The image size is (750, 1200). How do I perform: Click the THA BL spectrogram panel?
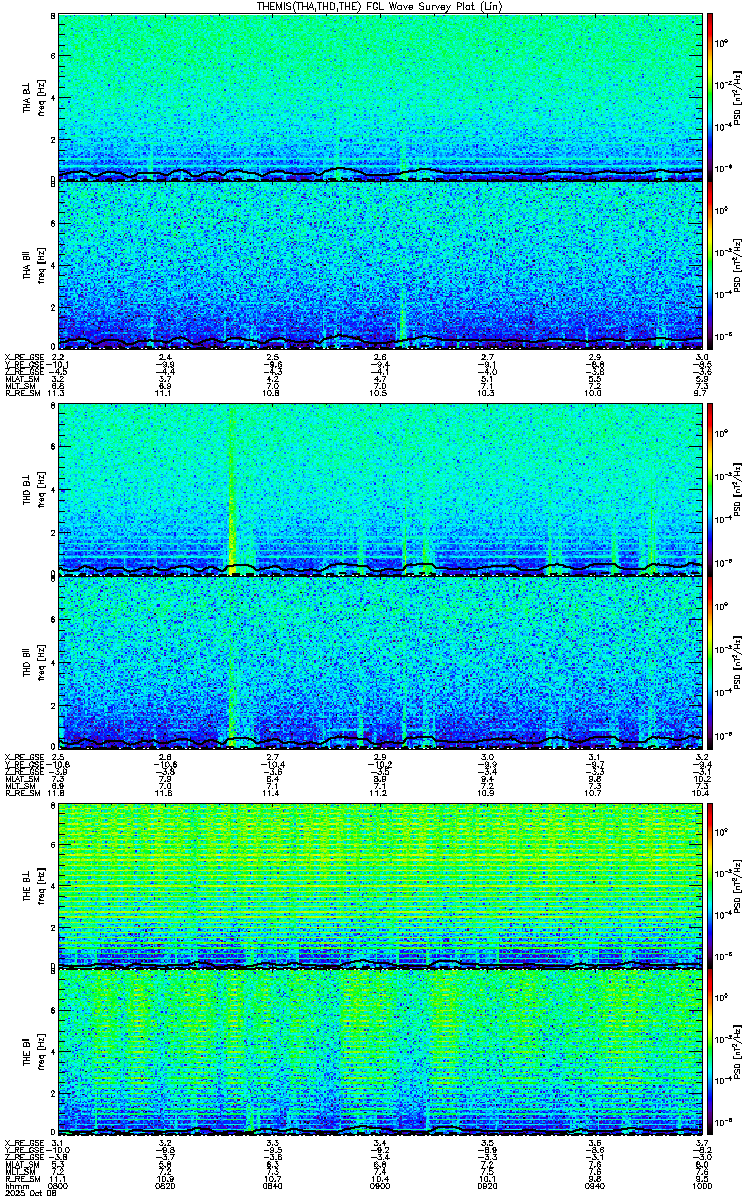pyautogui.click(x=380, y=97)
